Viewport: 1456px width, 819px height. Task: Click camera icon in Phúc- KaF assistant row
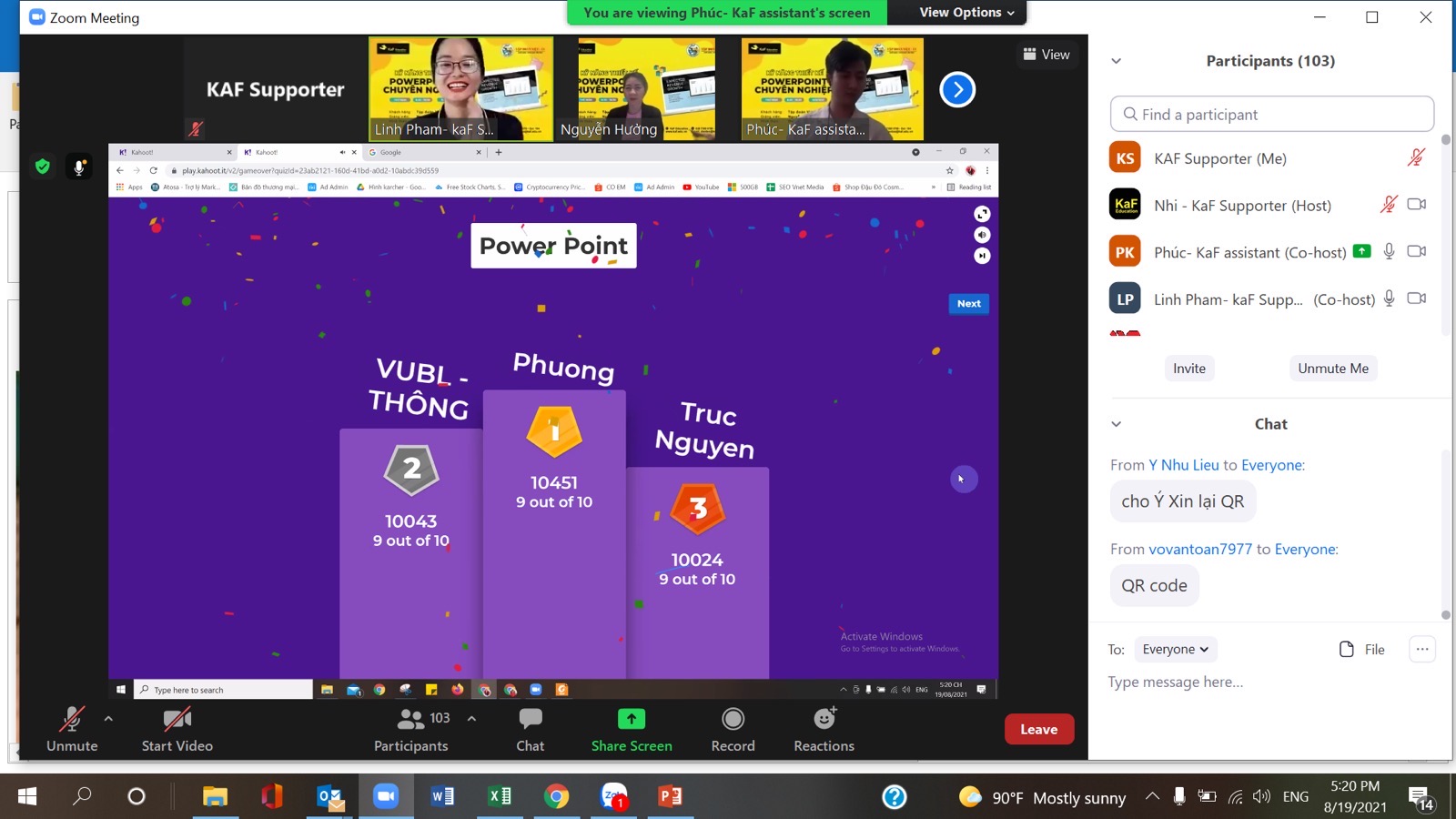pos(1417,251)
